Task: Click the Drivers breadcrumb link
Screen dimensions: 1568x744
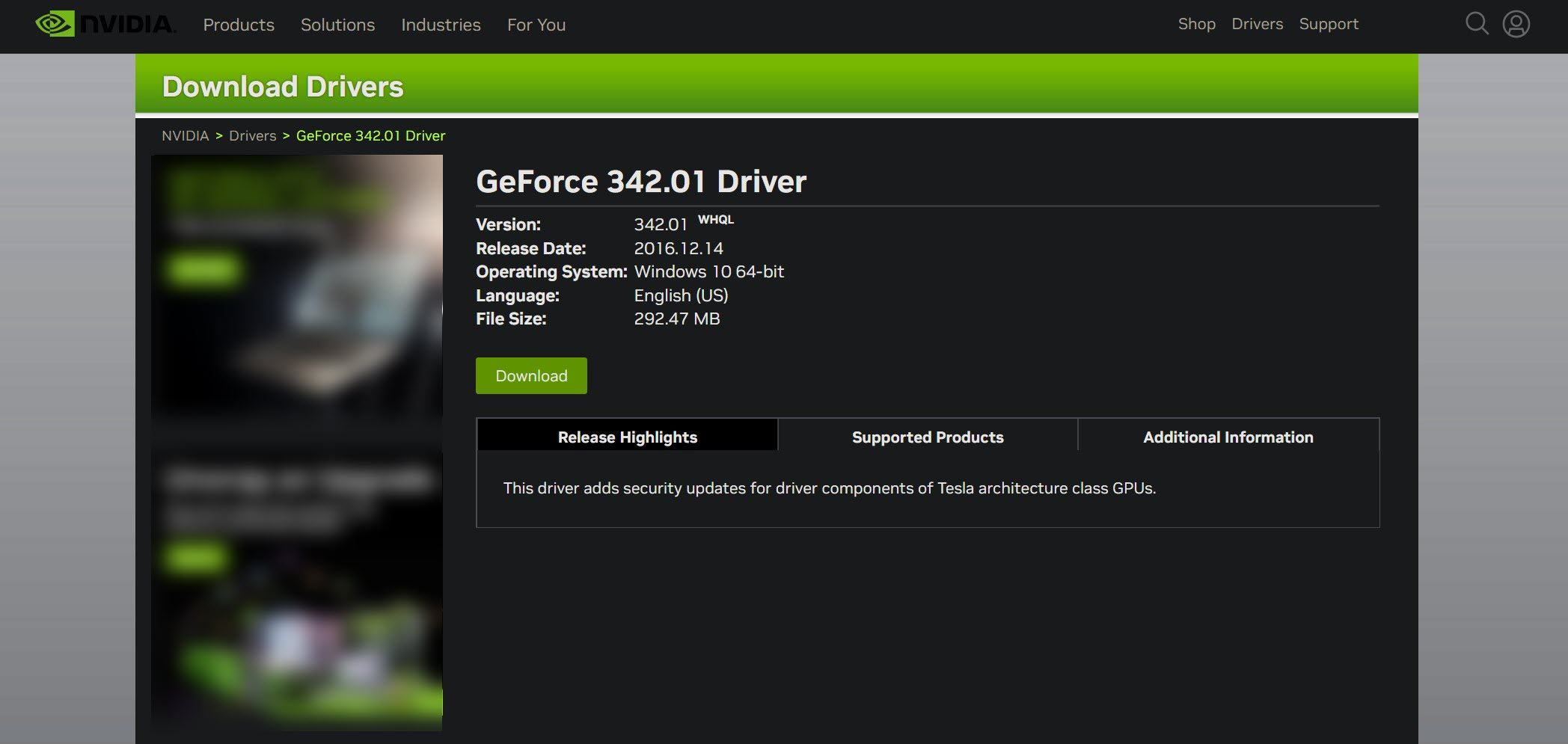Action: pos(253,136)
